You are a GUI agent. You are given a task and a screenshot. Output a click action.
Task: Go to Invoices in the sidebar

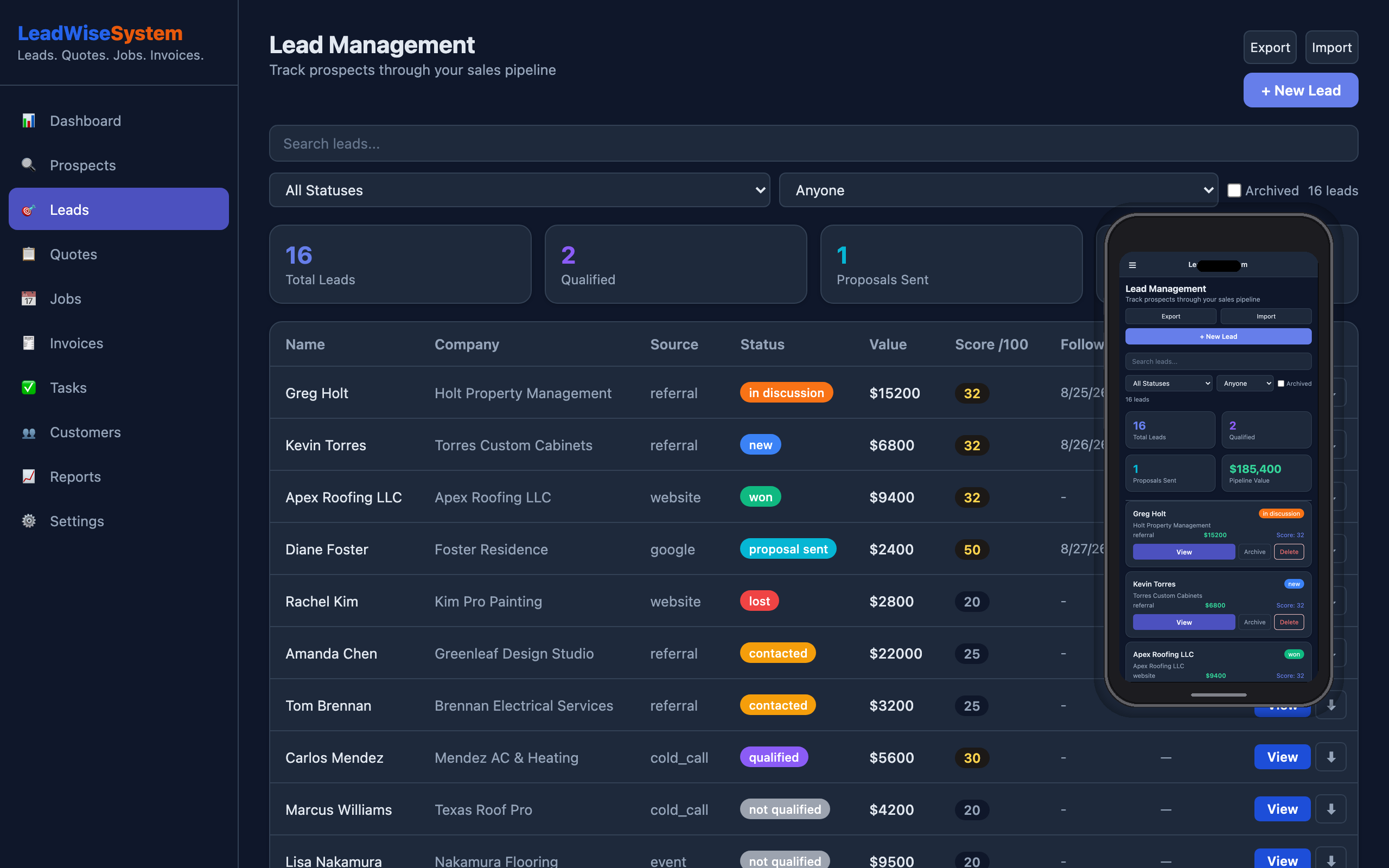(119, 343)
